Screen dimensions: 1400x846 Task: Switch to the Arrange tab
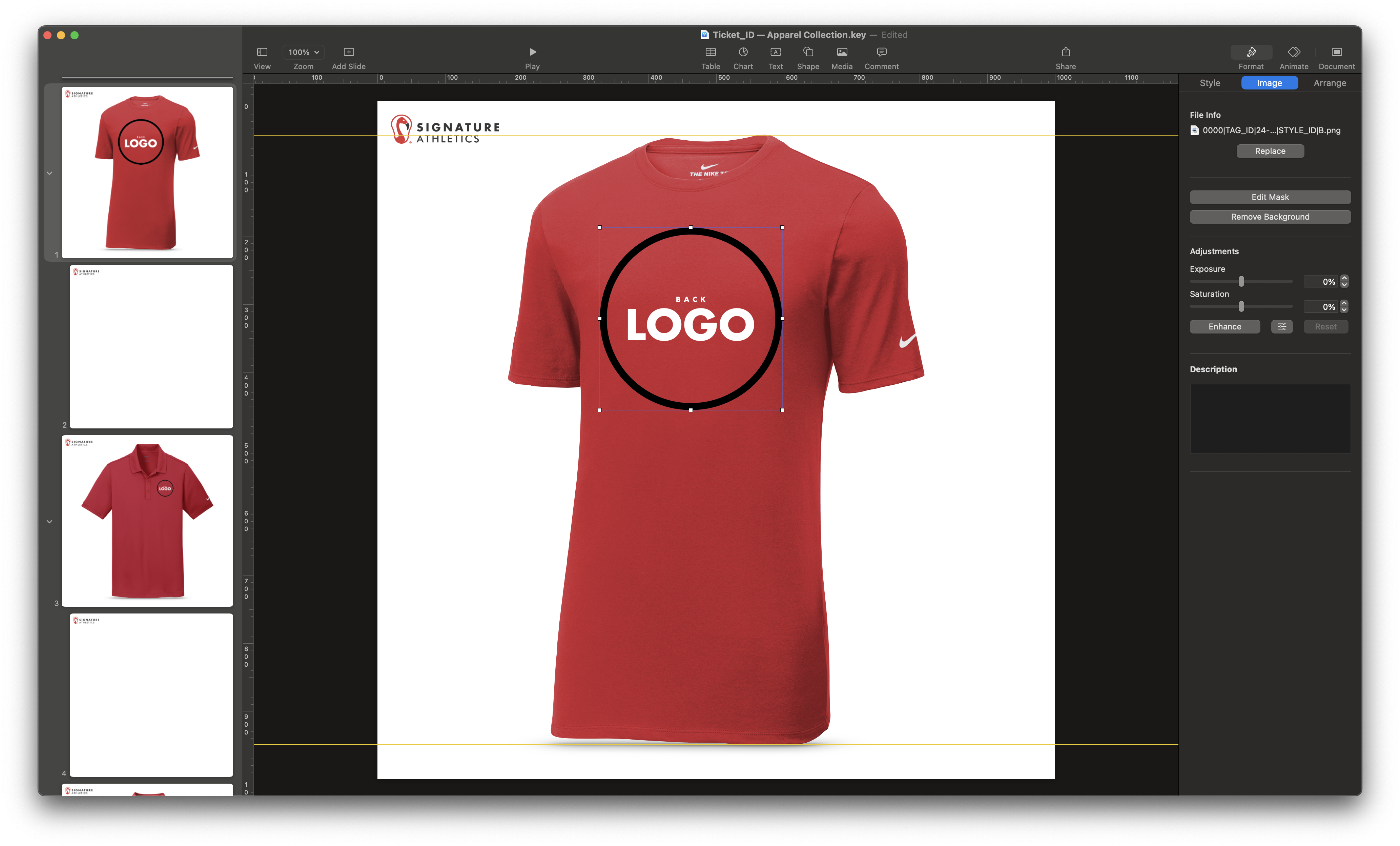(x=1330, y=83)
